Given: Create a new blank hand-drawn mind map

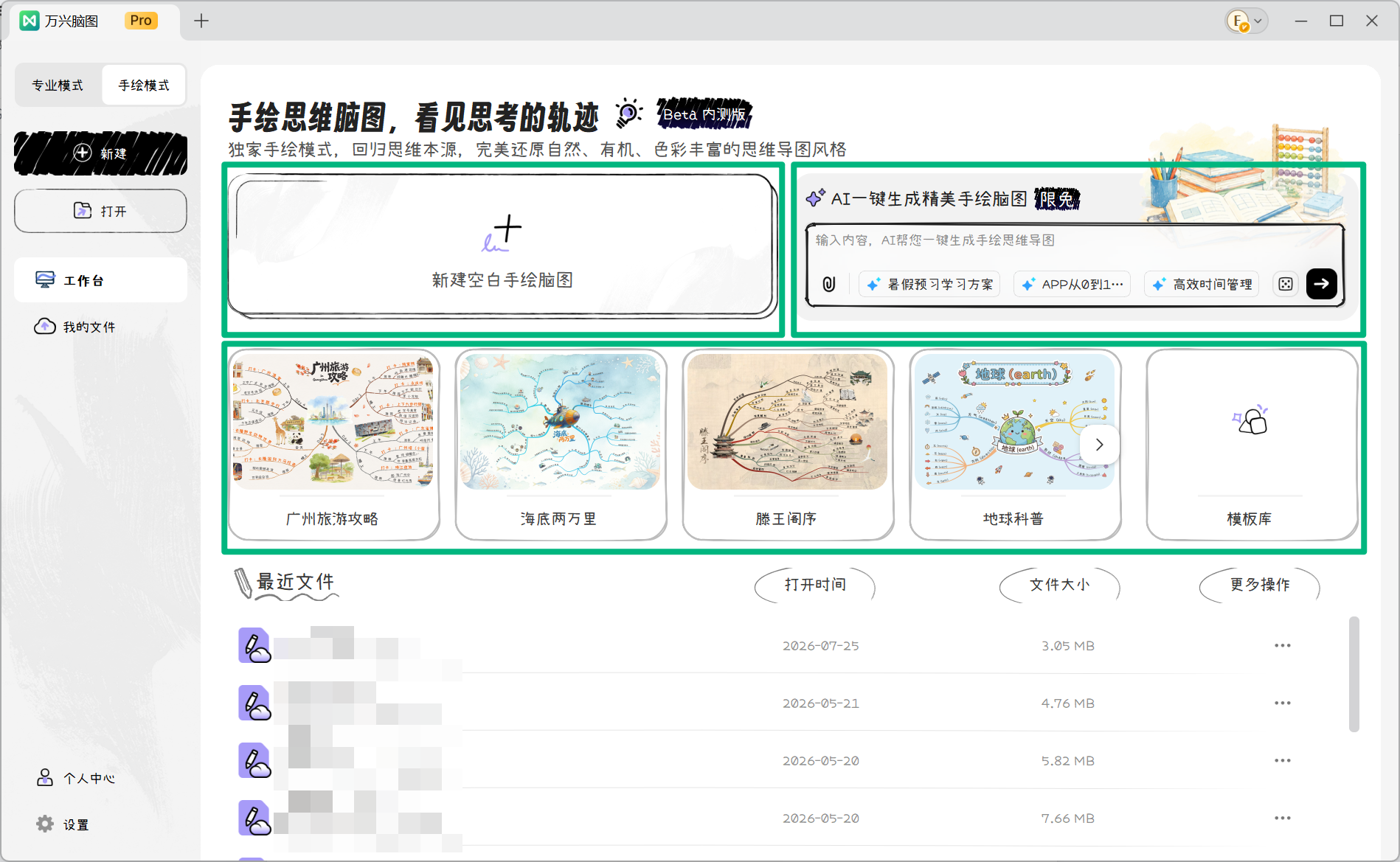Looking at the screenshot, I should point(502,246).
